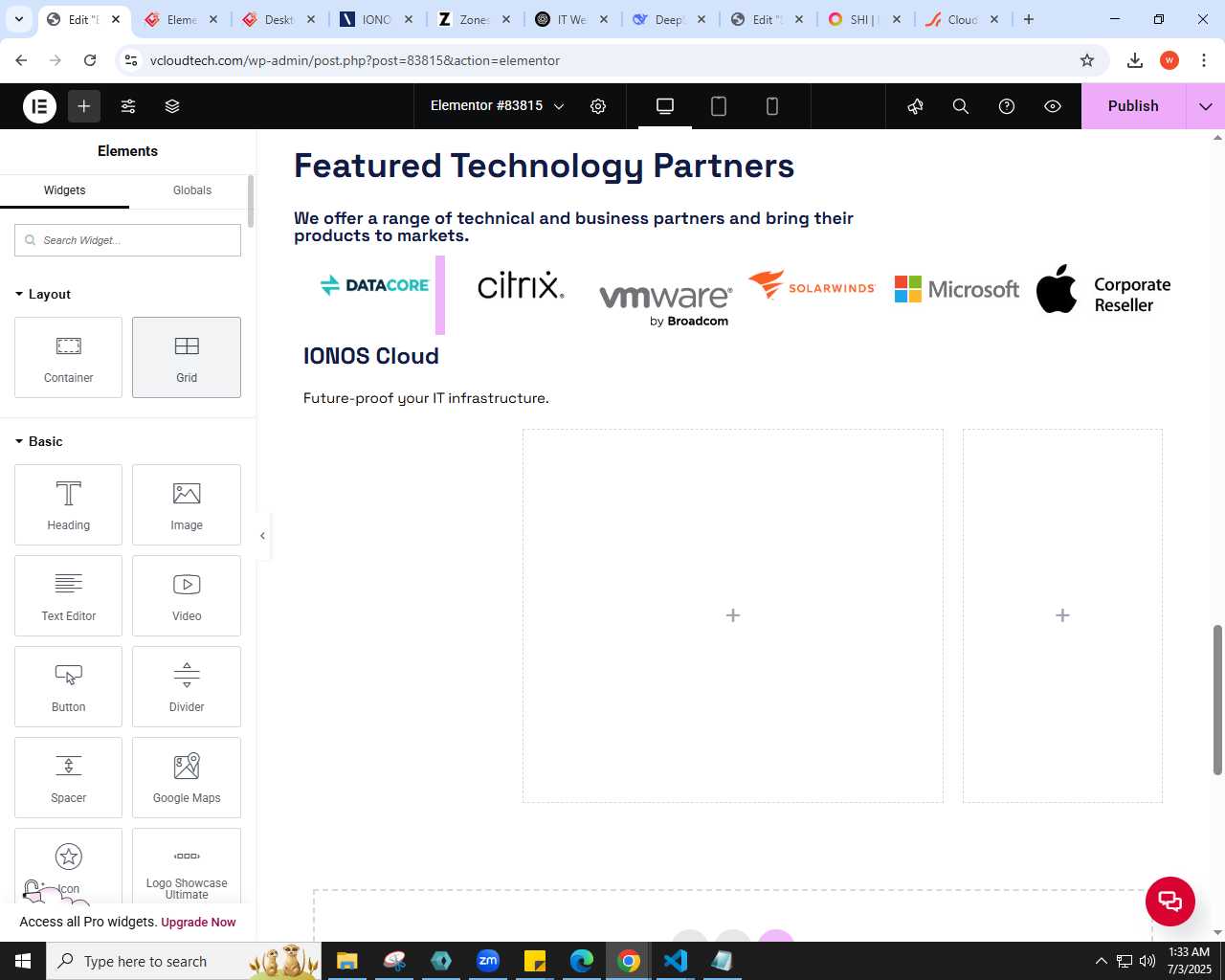The image size is (1225, 980).
Task: Click the canvas vertical scrollbar thumb
Action: click(1217, 700)
